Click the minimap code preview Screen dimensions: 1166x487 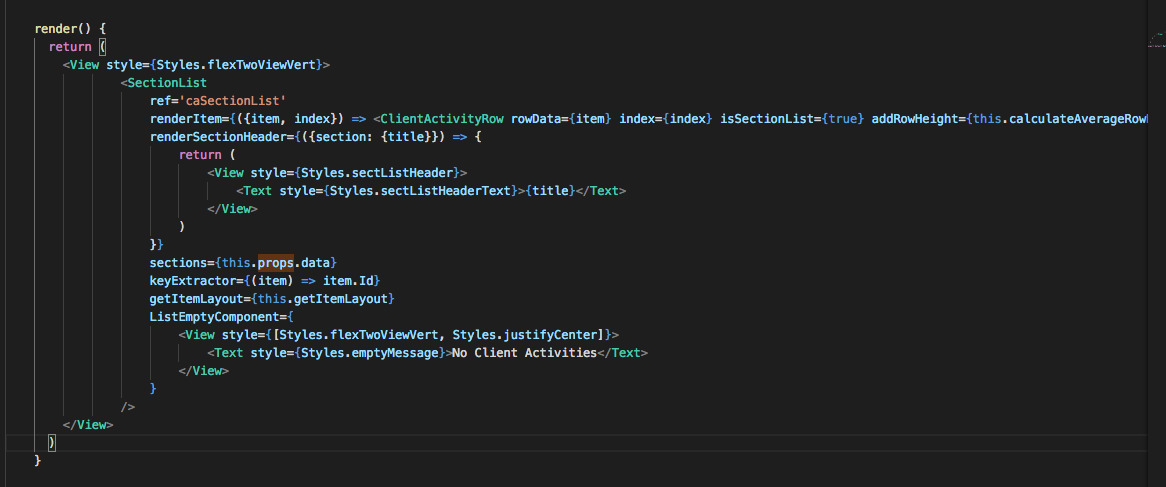[x=1157, y=39]
